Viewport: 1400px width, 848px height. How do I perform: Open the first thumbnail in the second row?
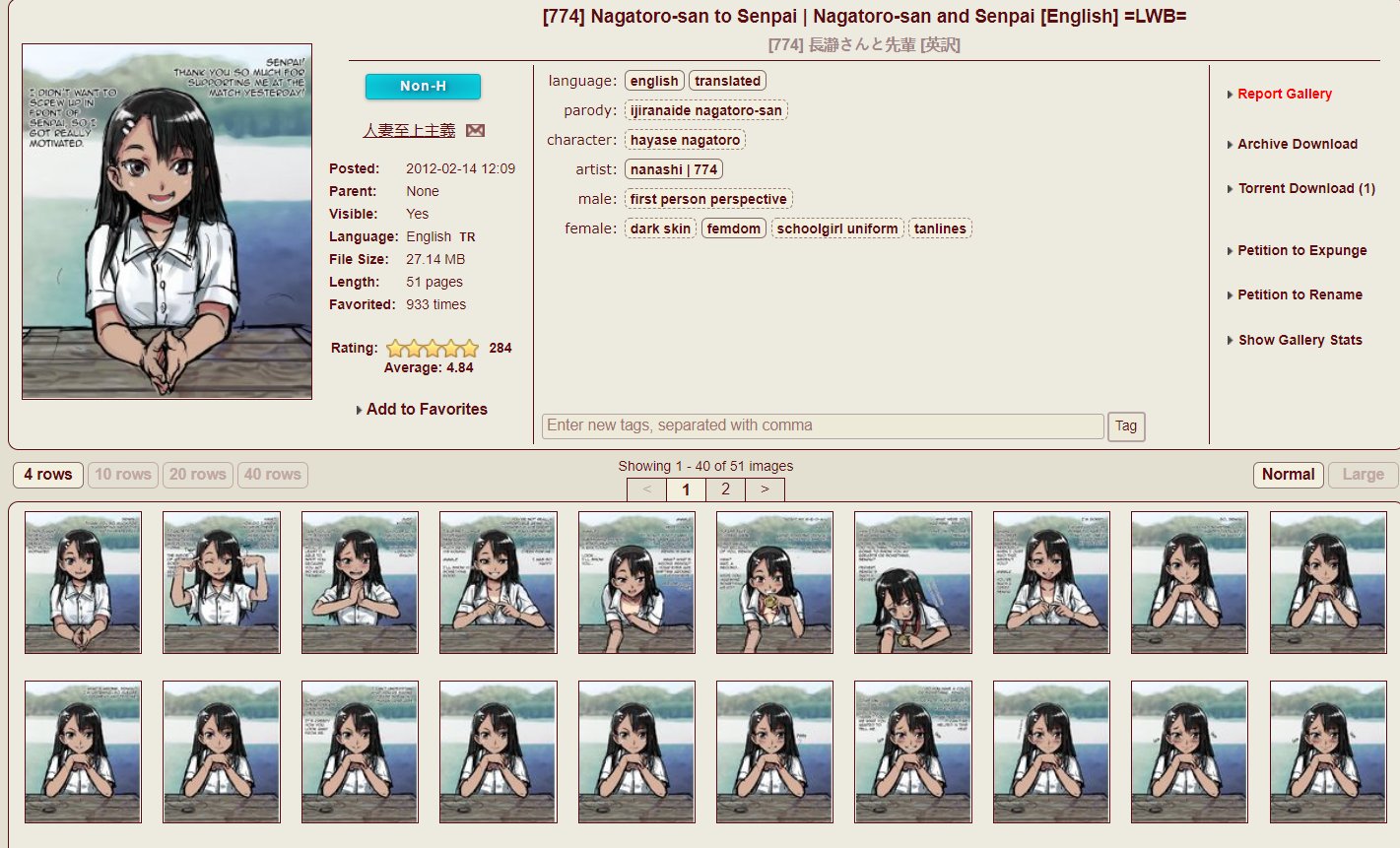(x=83, y=751)
